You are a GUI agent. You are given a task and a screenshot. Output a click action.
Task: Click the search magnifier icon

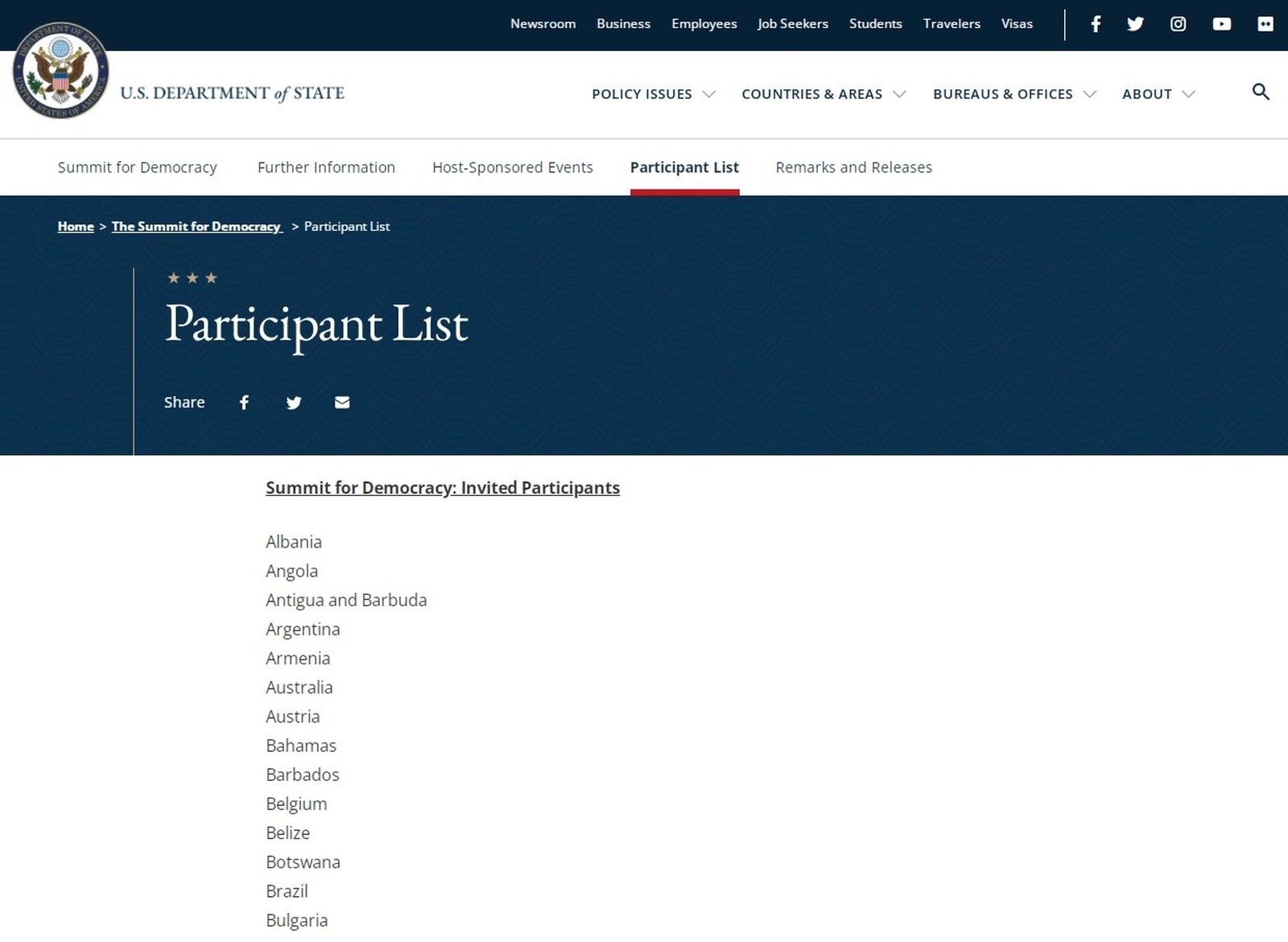[x=1261, y=92]
